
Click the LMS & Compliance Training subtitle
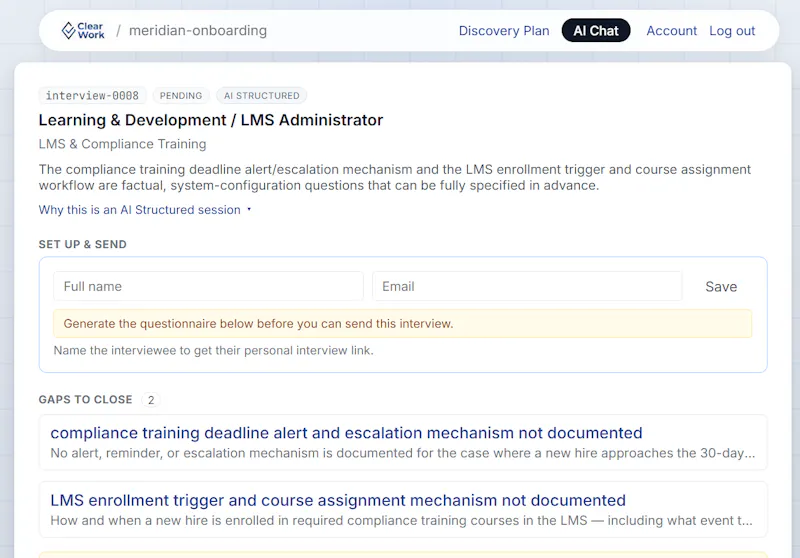coord(122,144)
